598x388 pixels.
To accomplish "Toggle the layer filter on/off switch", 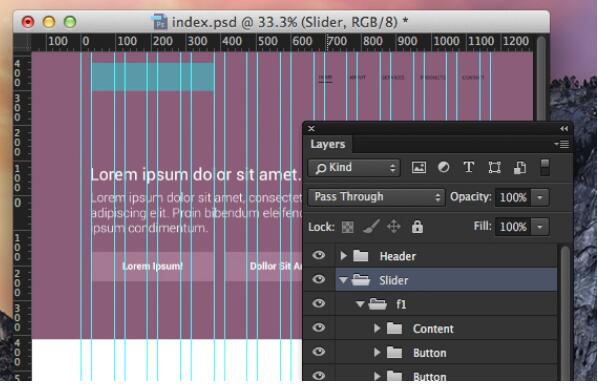I will (x=545, y=167).
